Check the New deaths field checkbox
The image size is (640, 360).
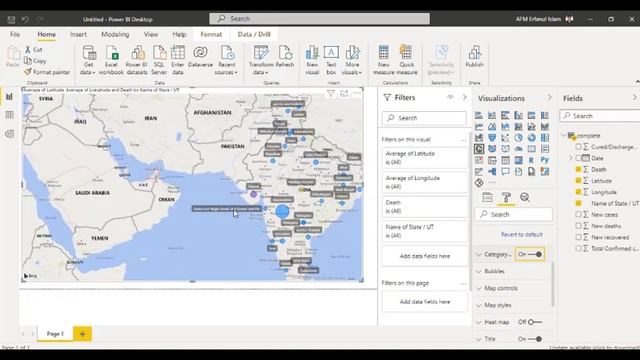tap(578, 226)
